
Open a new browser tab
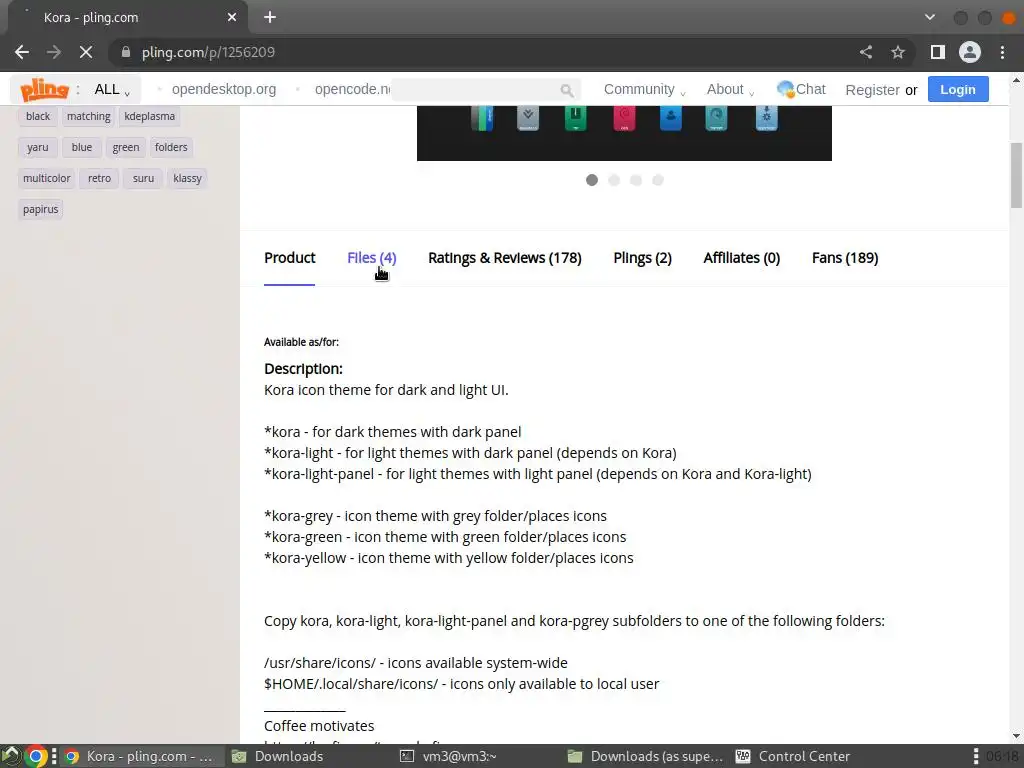[270, 18]
